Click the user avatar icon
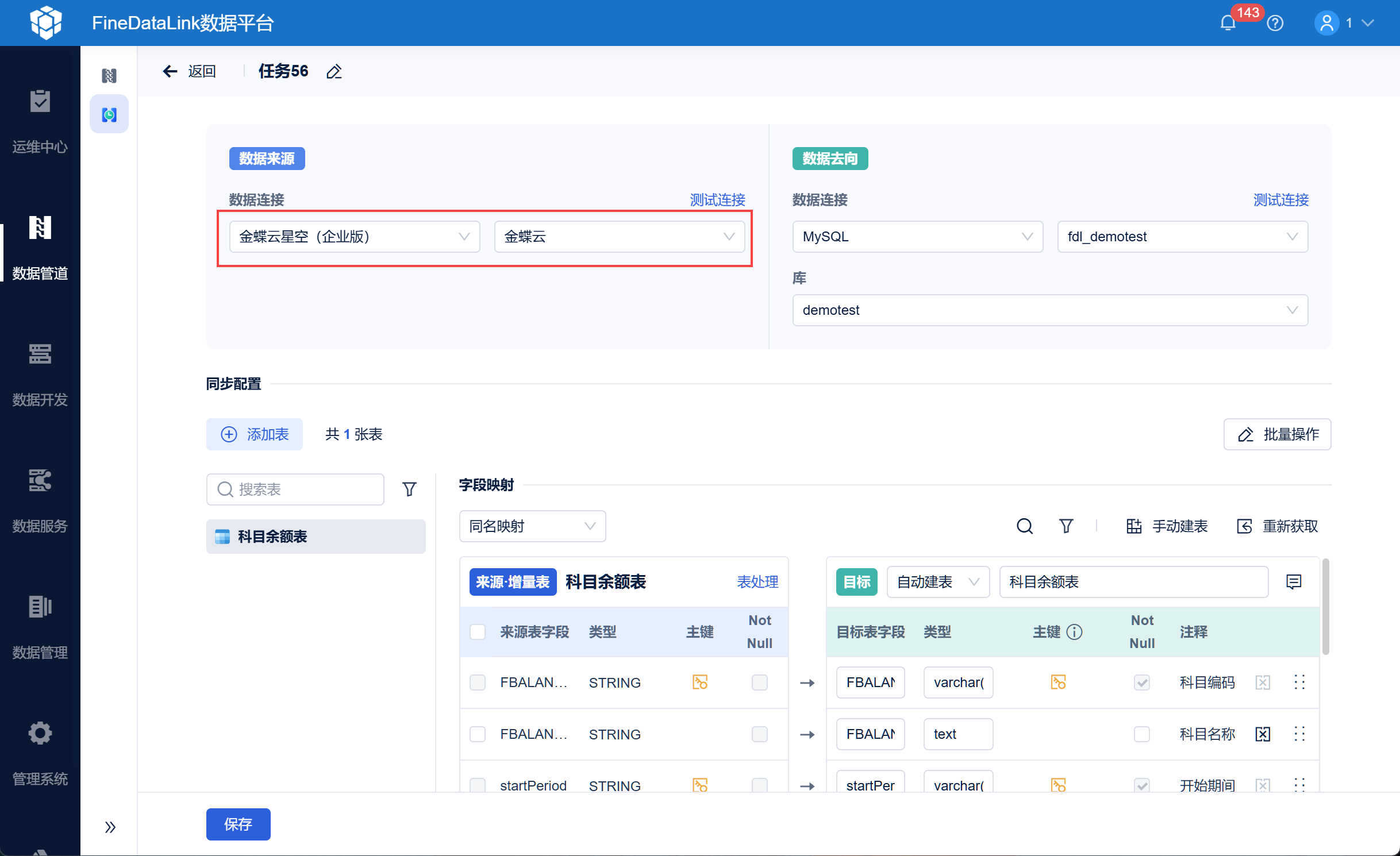 click(x=1326, y=23)
